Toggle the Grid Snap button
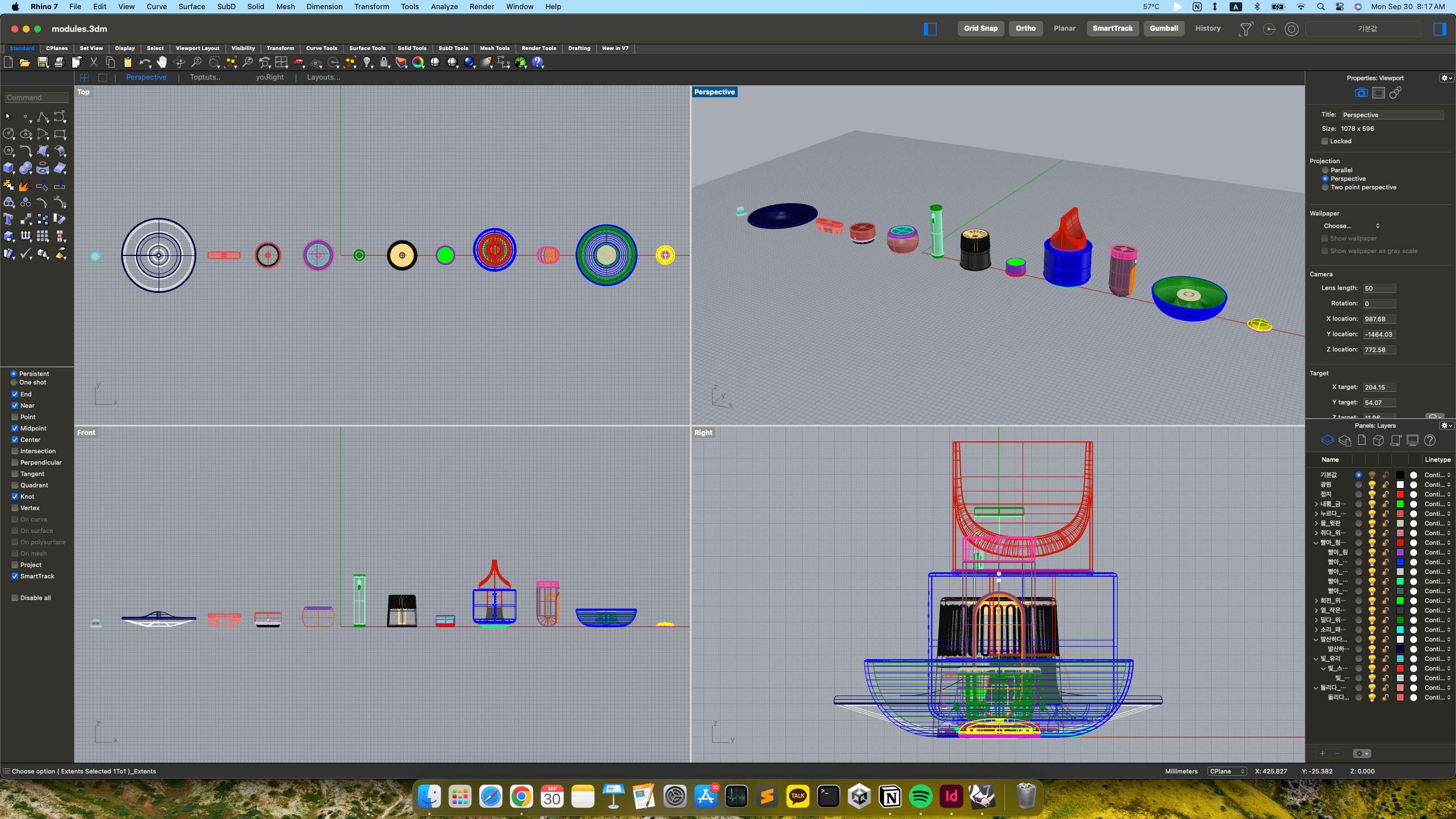This screenshot has width=1456, height=819. (x=981, y=28)
